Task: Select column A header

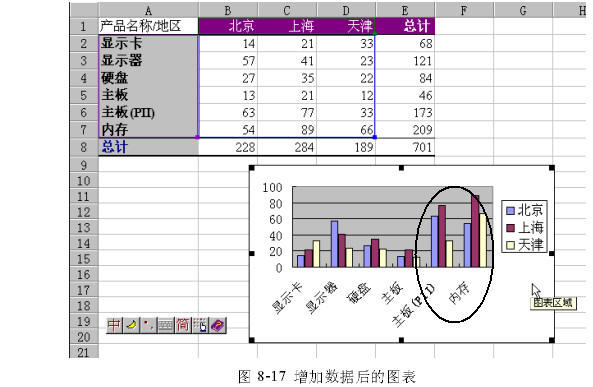Action: coord(148,10)
